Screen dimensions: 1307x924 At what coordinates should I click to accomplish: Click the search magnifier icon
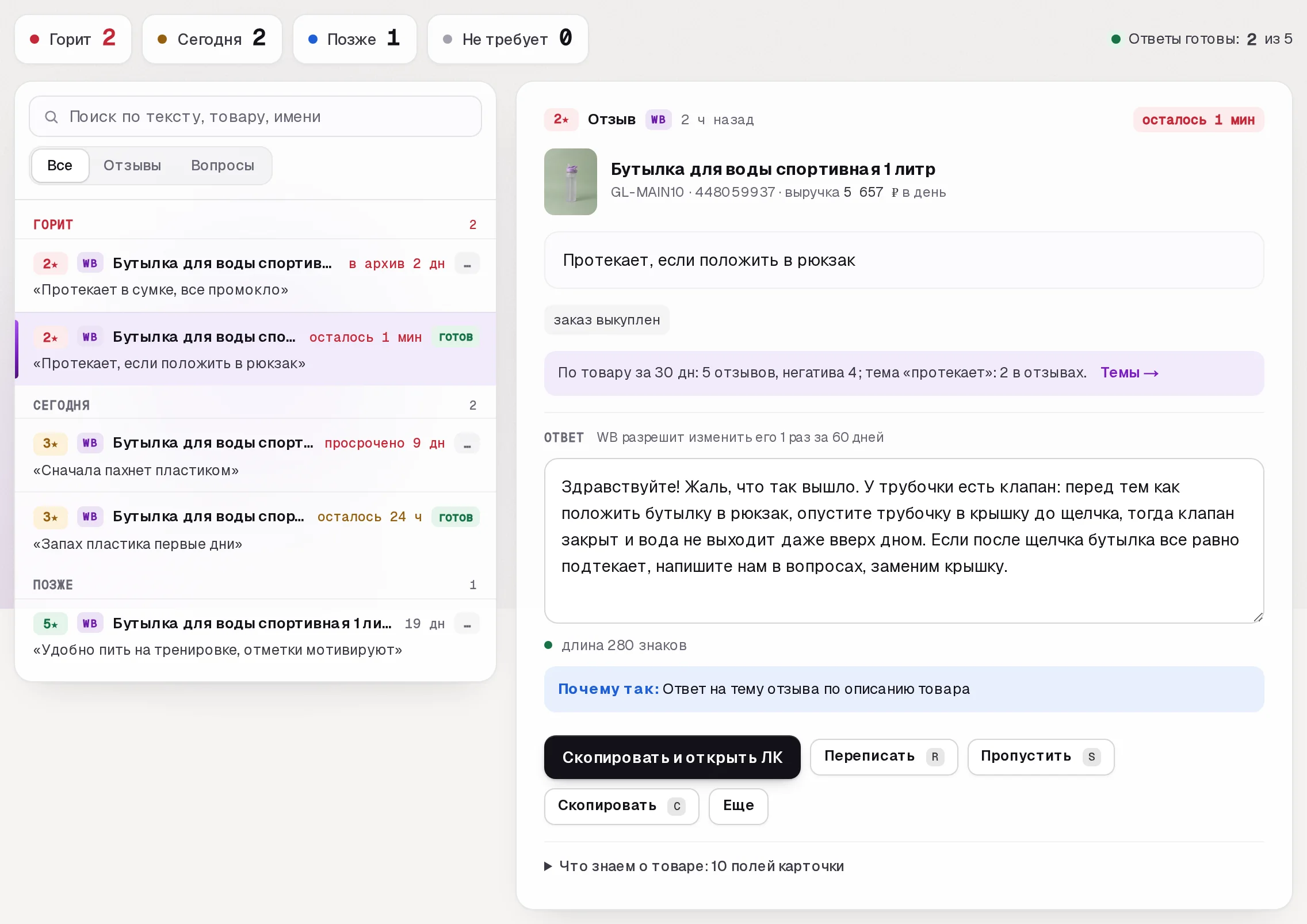click(51, 117)
